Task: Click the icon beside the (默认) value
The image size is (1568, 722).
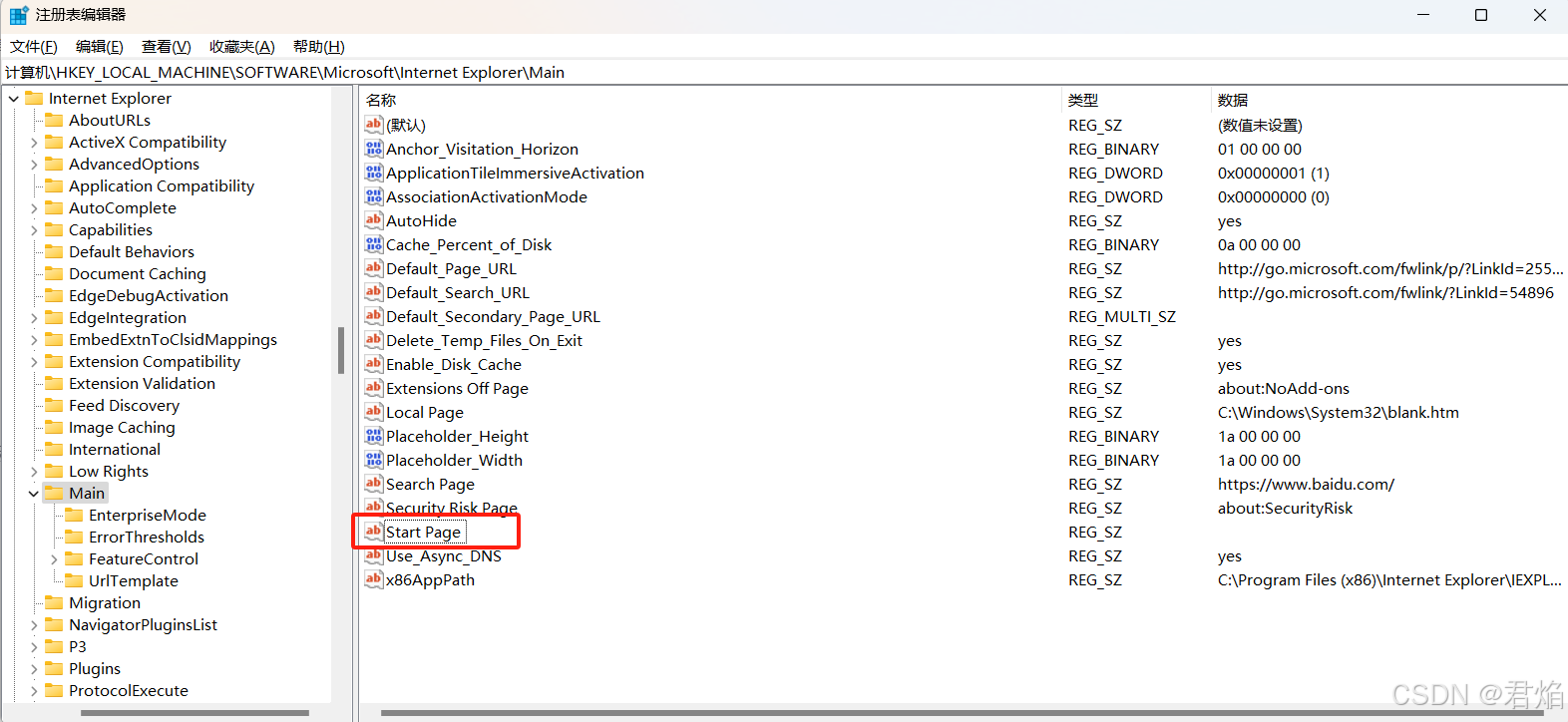Action: (374, 125)
